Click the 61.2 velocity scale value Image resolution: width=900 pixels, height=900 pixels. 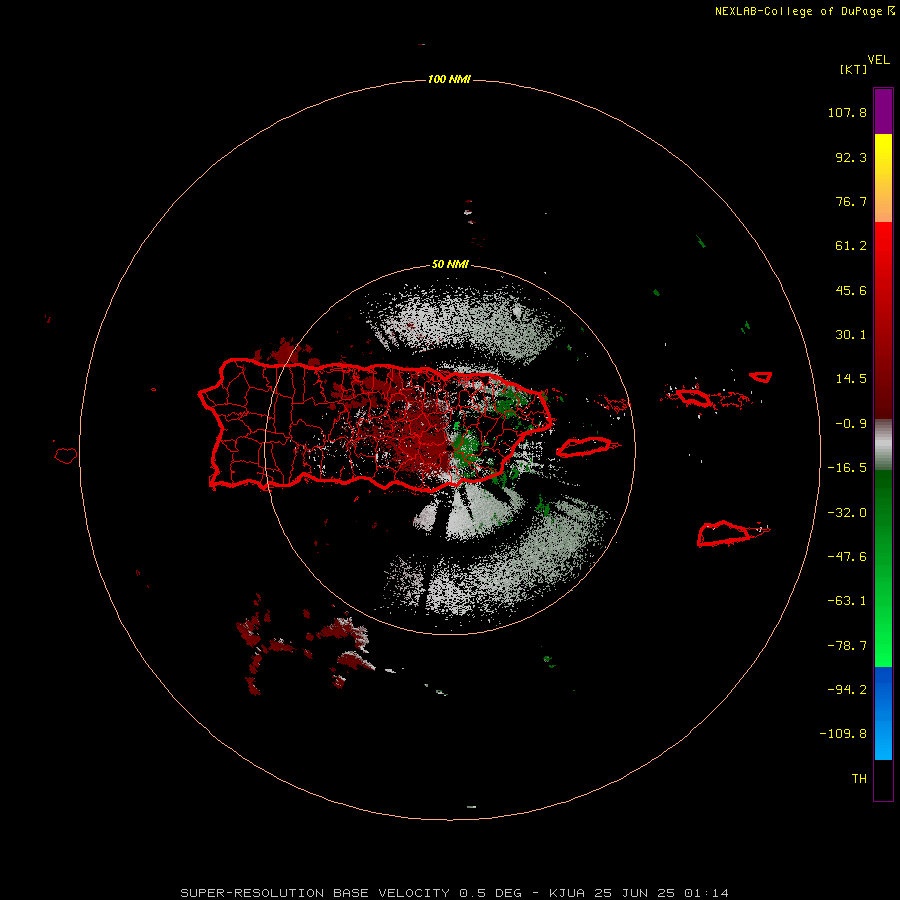(x=851, y=246)
